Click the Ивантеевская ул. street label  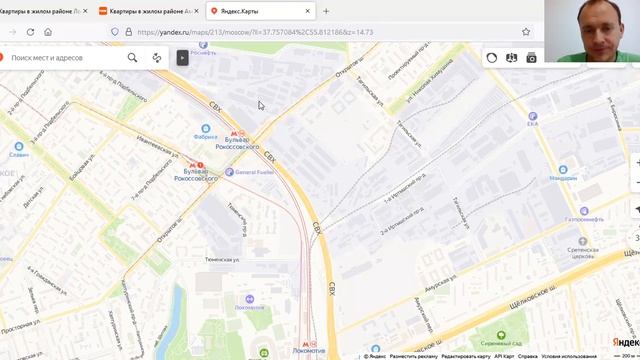[158, 147]
